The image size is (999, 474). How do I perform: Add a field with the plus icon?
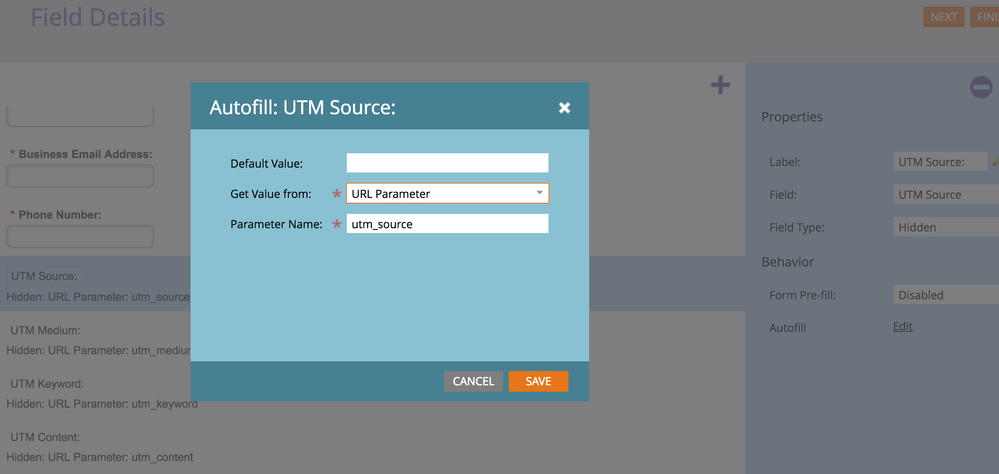[720, 86]
